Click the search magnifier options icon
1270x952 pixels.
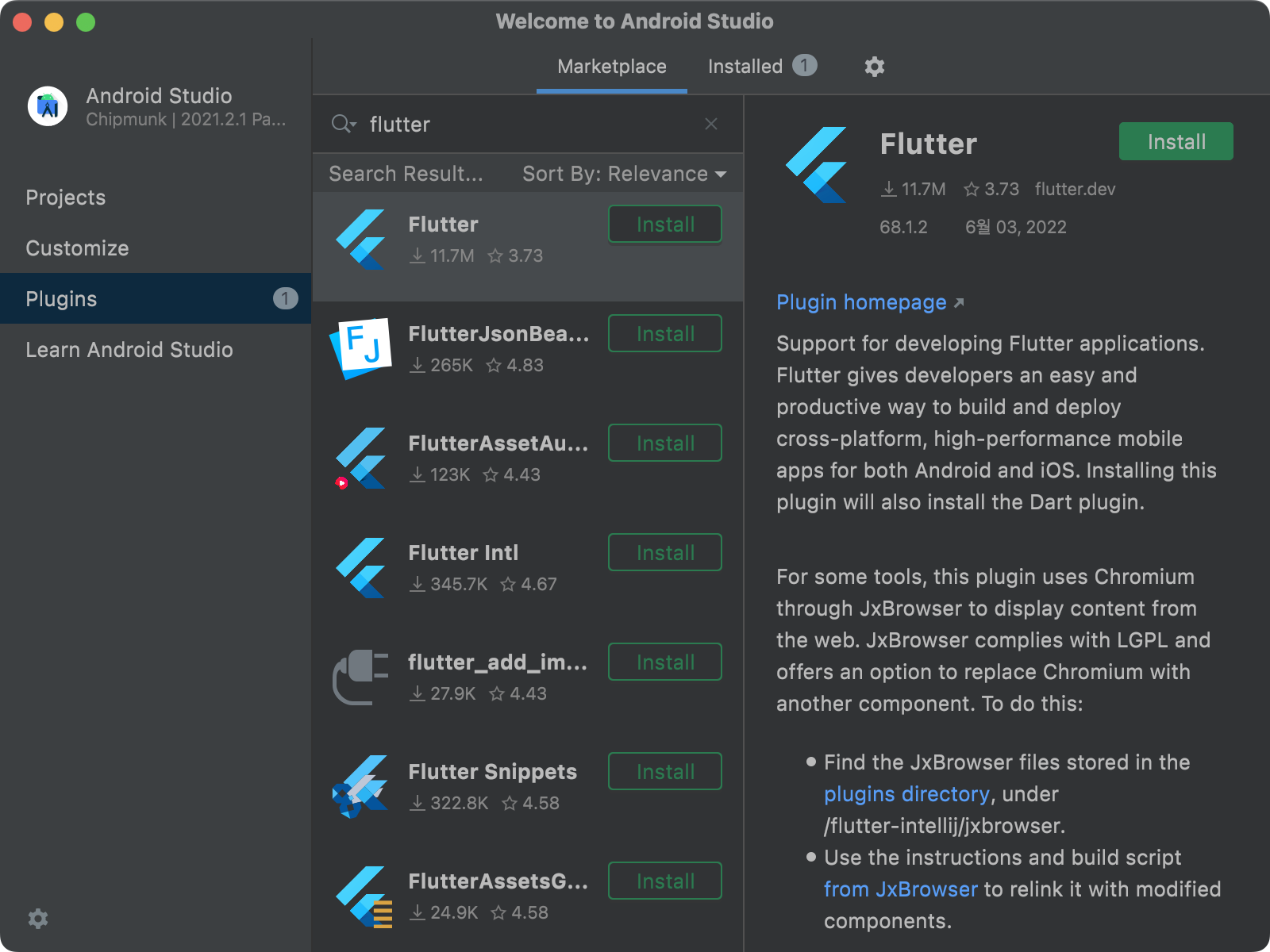coord(344,125)
